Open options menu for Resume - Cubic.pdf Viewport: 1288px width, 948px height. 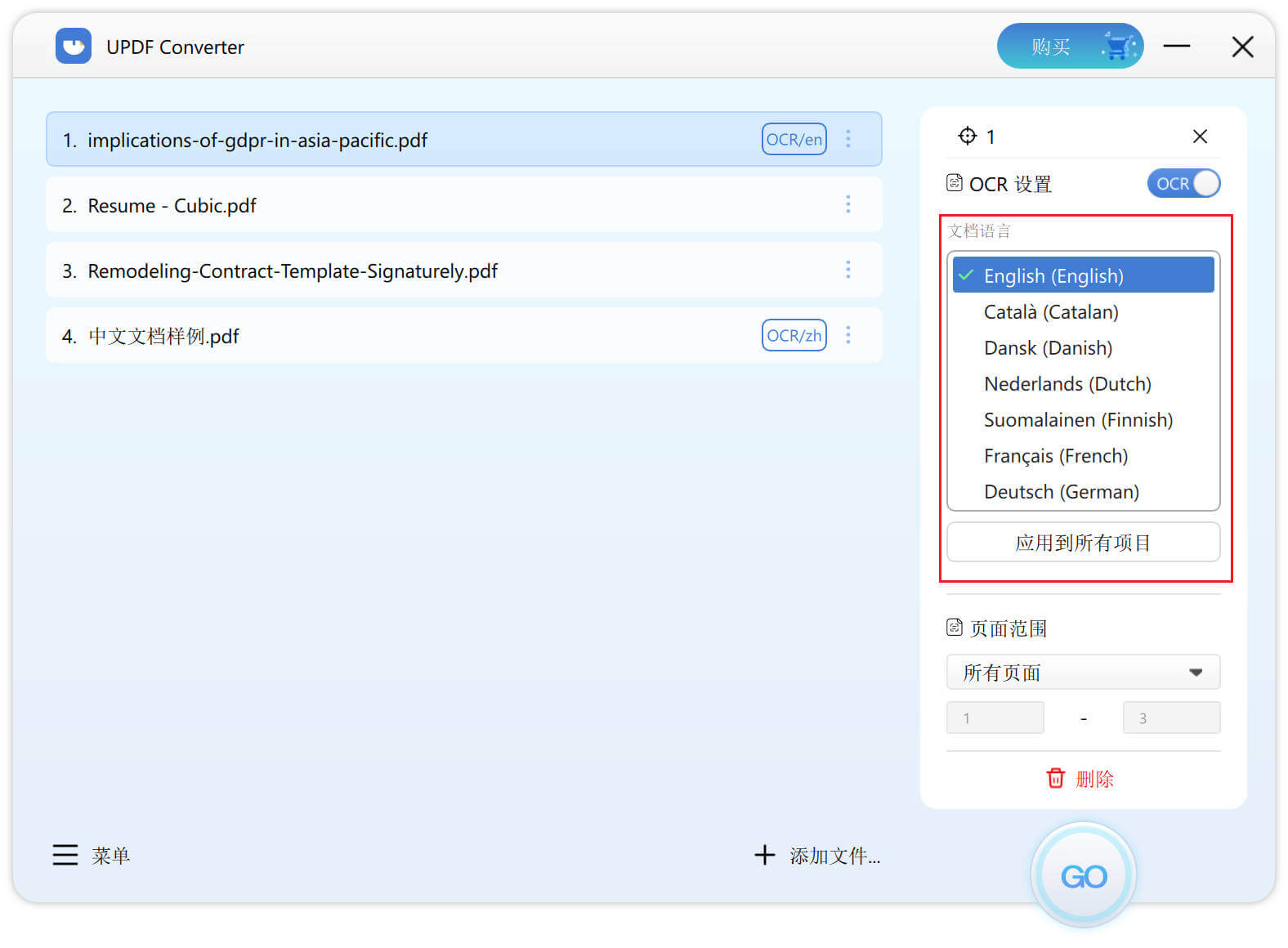point(848,204)
